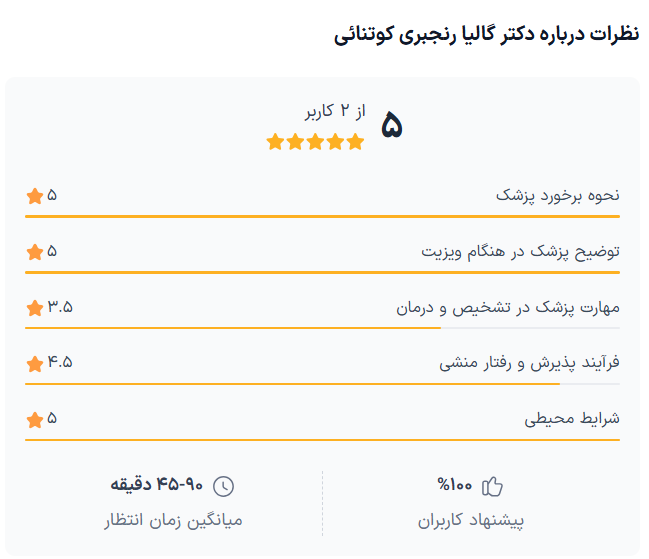Click the large overall score number ۵

point(391,126)
